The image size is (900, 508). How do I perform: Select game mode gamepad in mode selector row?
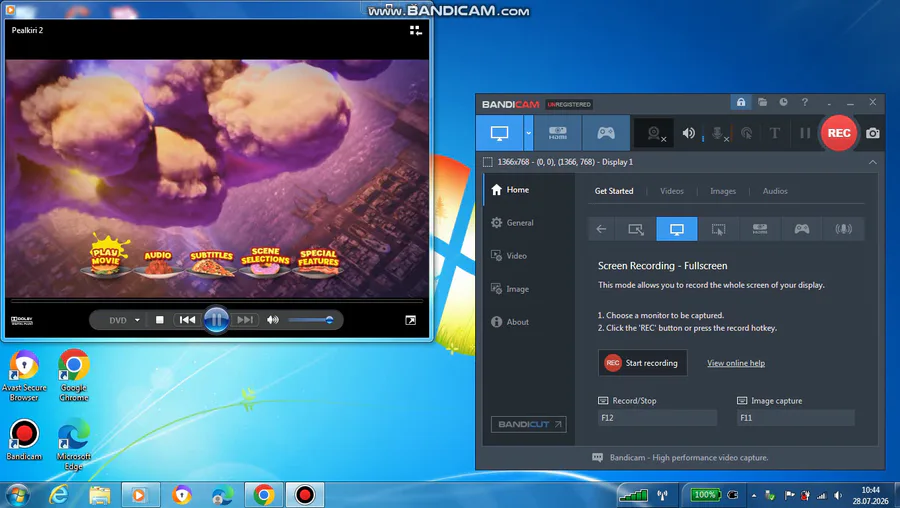pyautogui.click(x=801, y=229)
